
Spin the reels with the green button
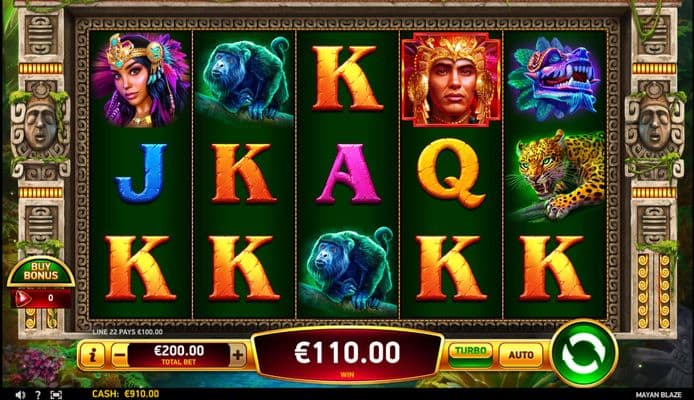click(x=584, y=354)
